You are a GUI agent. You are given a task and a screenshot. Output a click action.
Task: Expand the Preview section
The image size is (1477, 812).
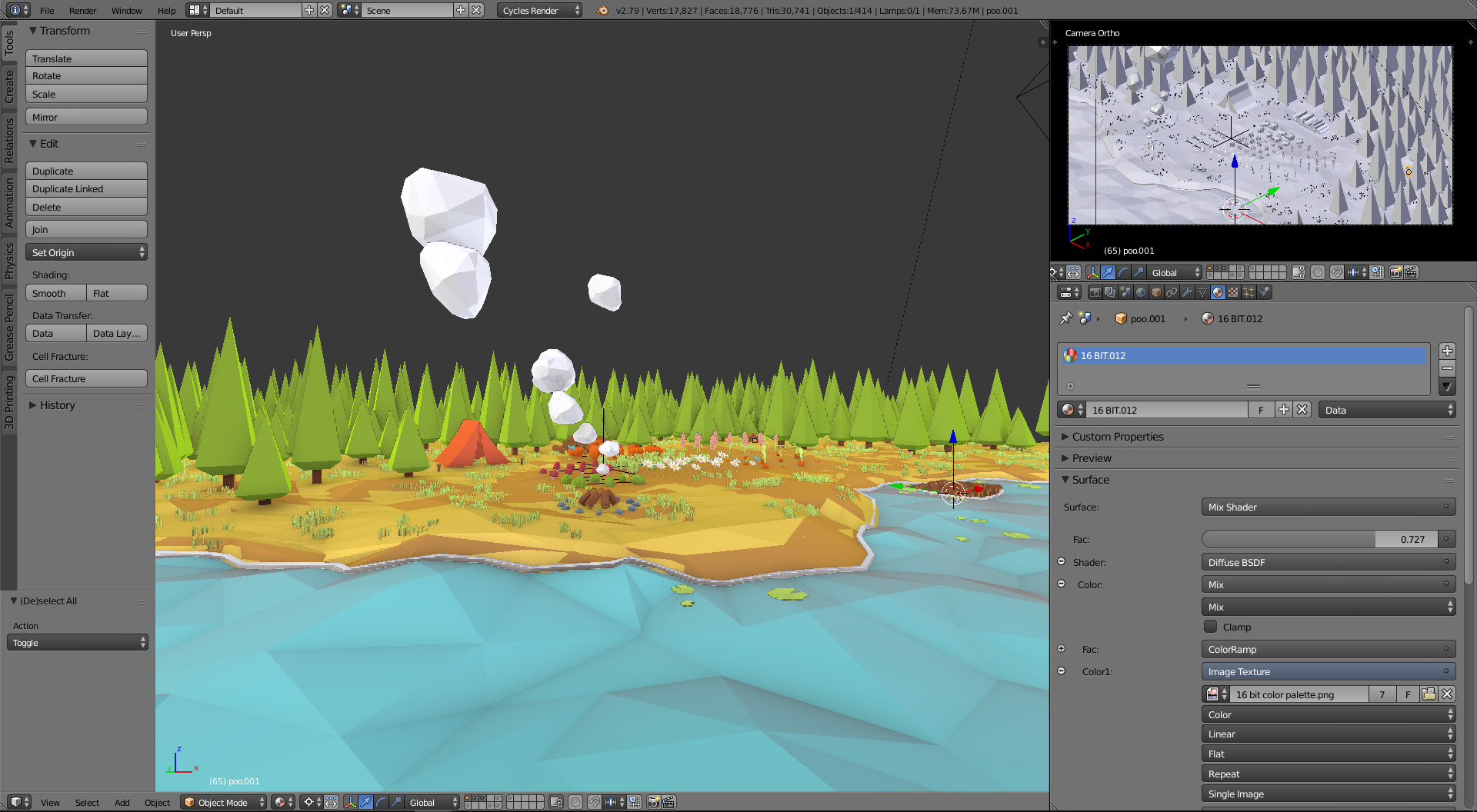pos(1091,458)
